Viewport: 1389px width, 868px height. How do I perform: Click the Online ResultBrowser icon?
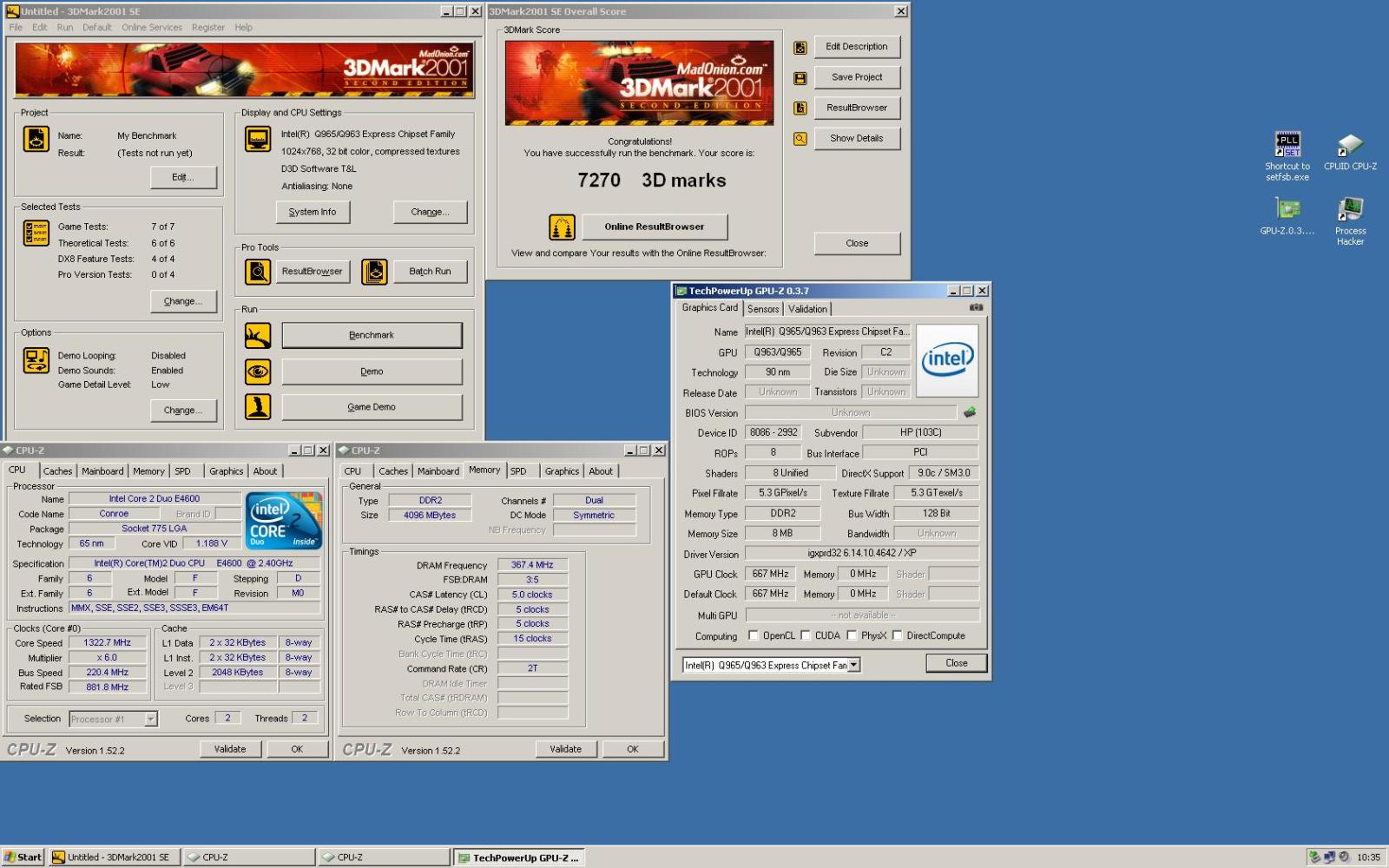563,227
